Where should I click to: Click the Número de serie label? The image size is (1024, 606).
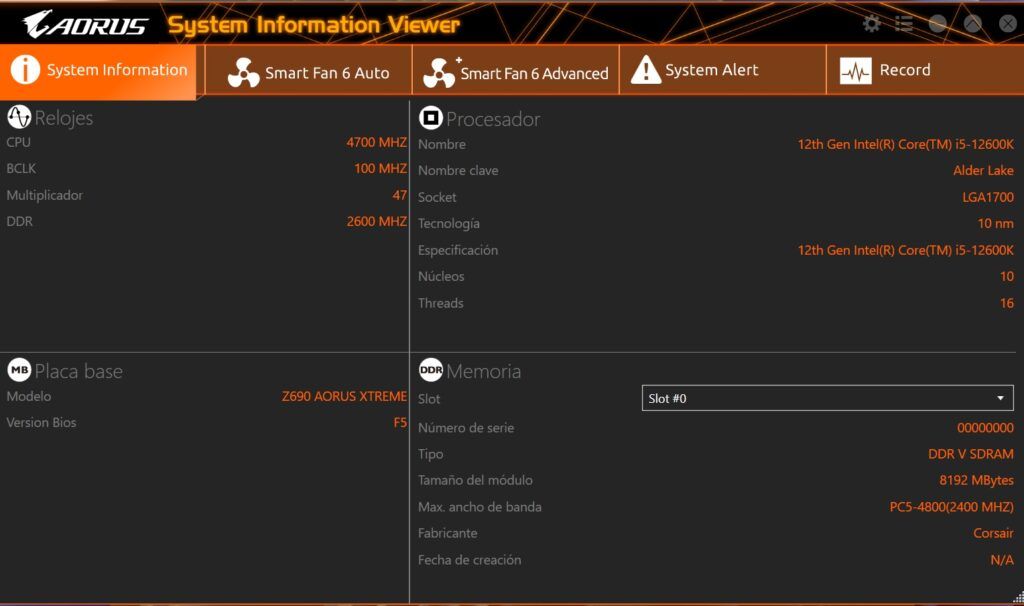point(466,428)
